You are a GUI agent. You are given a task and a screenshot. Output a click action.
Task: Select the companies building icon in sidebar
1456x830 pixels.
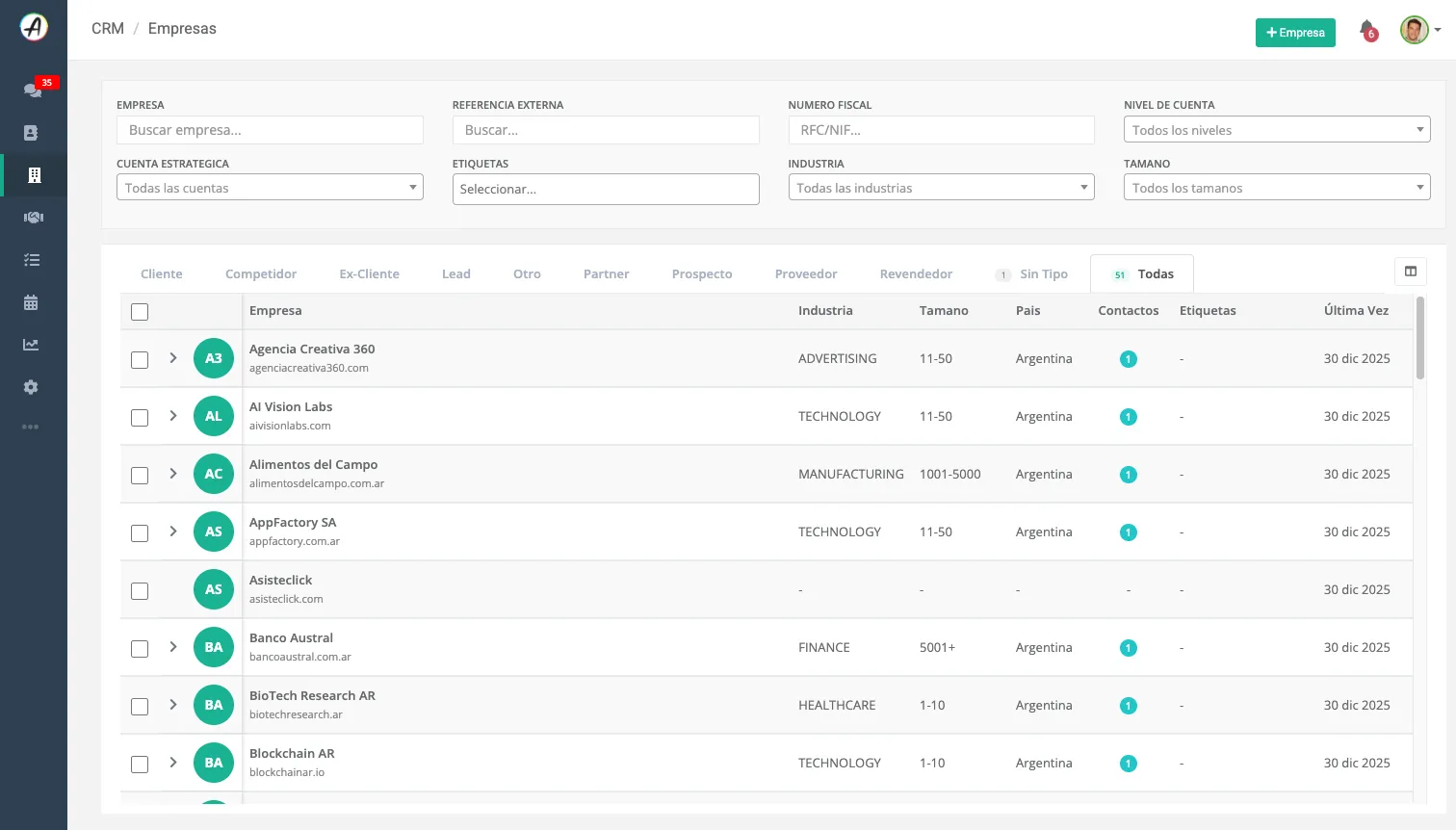[x=34, y=175]
